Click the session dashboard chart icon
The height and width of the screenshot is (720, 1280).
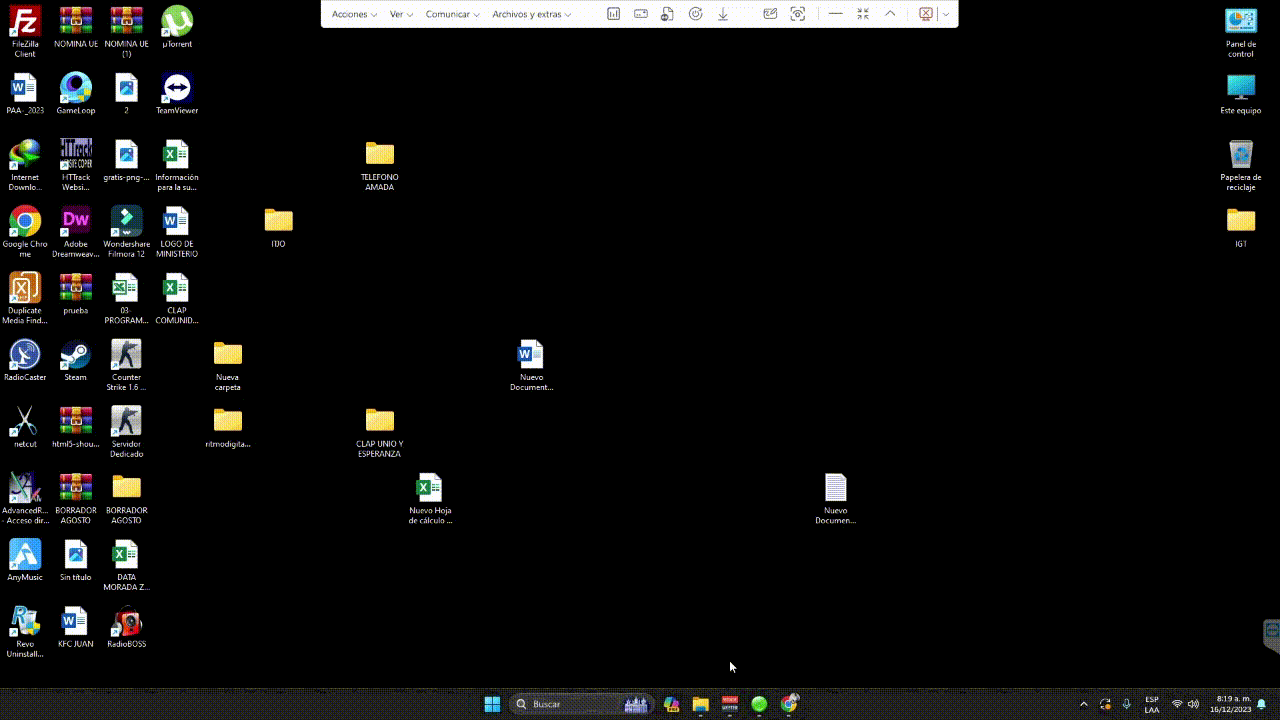614,14
